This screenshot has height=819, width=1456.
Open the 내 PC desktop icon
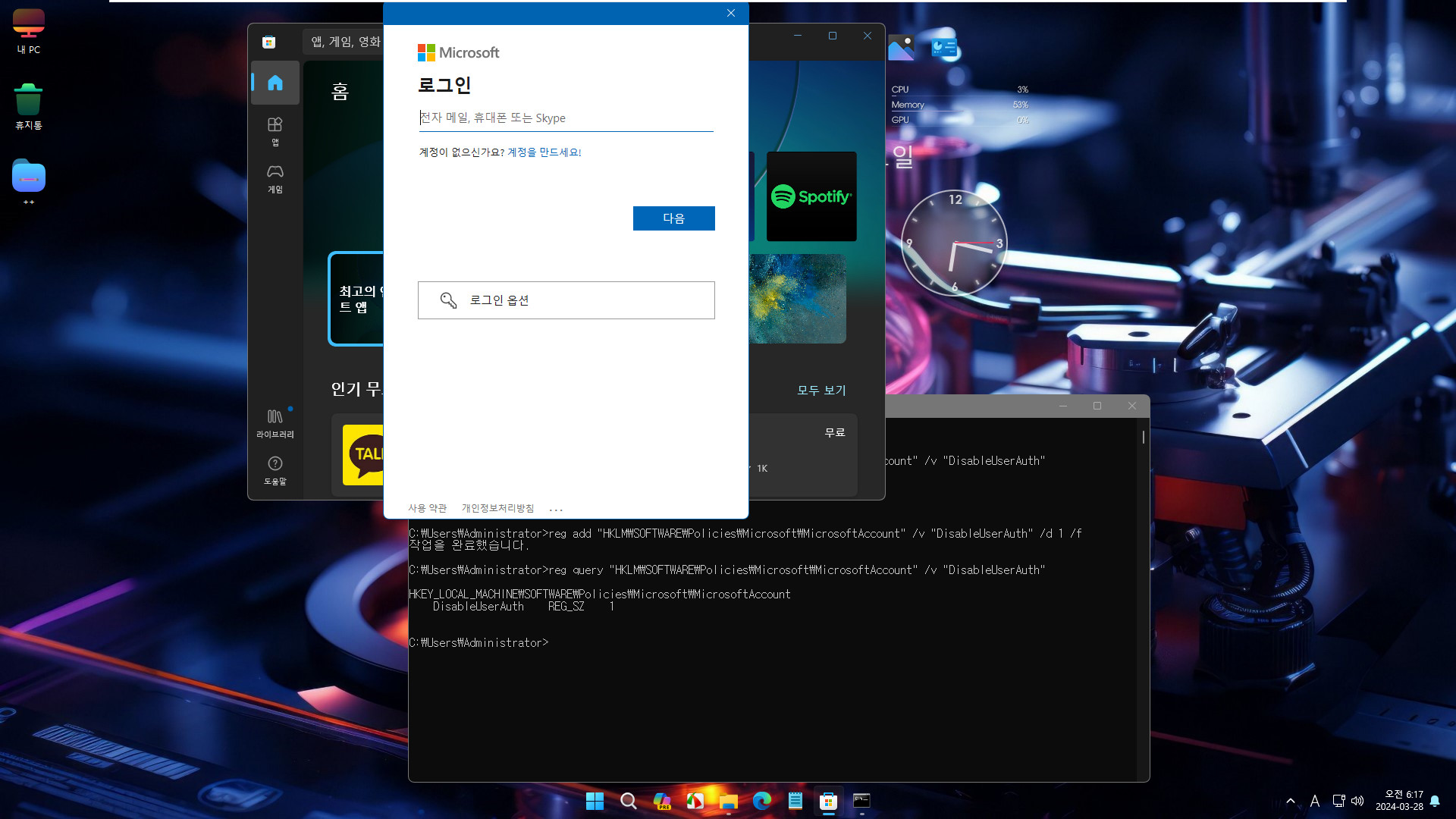(x=29, y=31)
